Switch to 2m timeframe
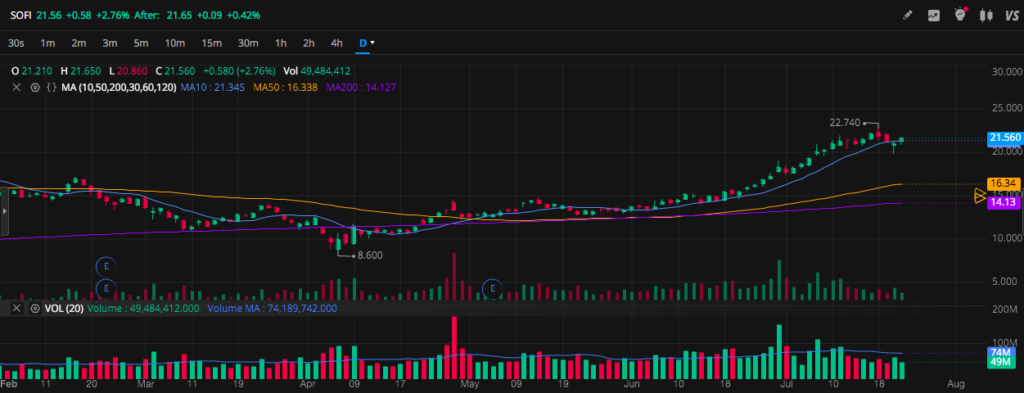This screenshot has height=393, width=1024. 78,43
